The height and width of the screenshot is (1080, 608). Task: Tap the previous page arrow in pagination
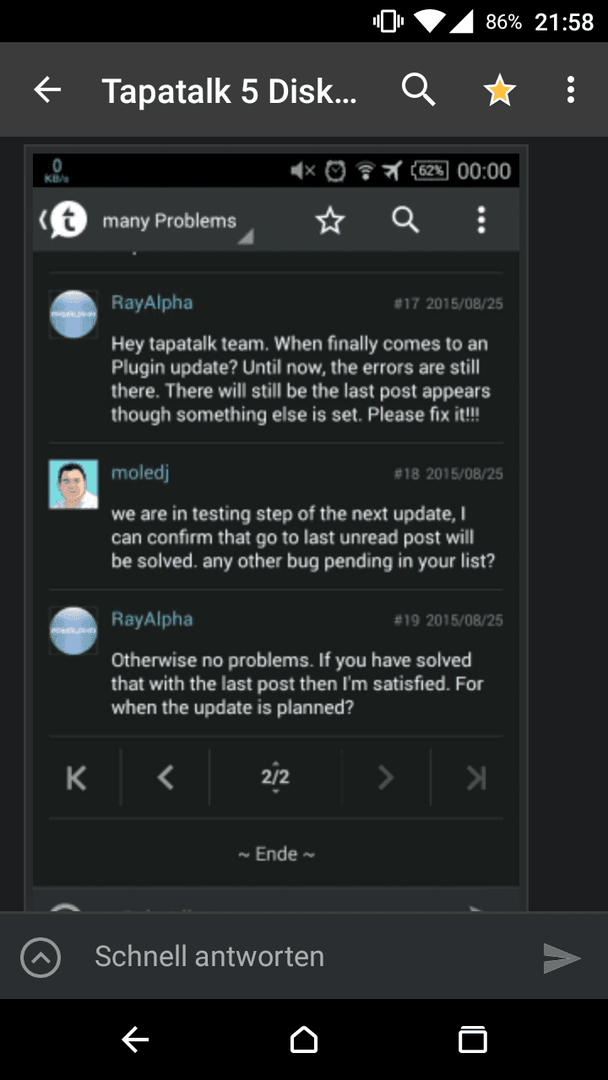(x=165, y=778)
